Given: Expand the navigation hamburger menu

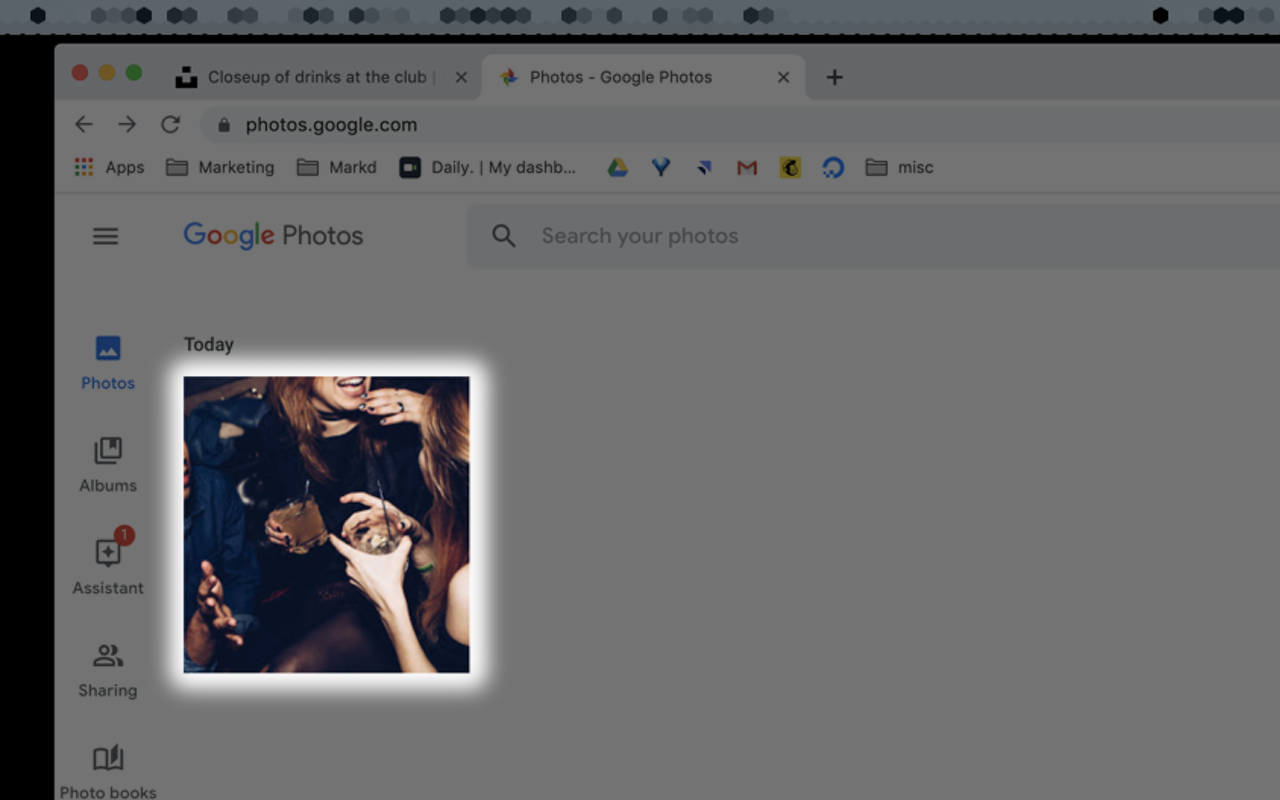Looking at the screenshot, I should tap(105, 235).
